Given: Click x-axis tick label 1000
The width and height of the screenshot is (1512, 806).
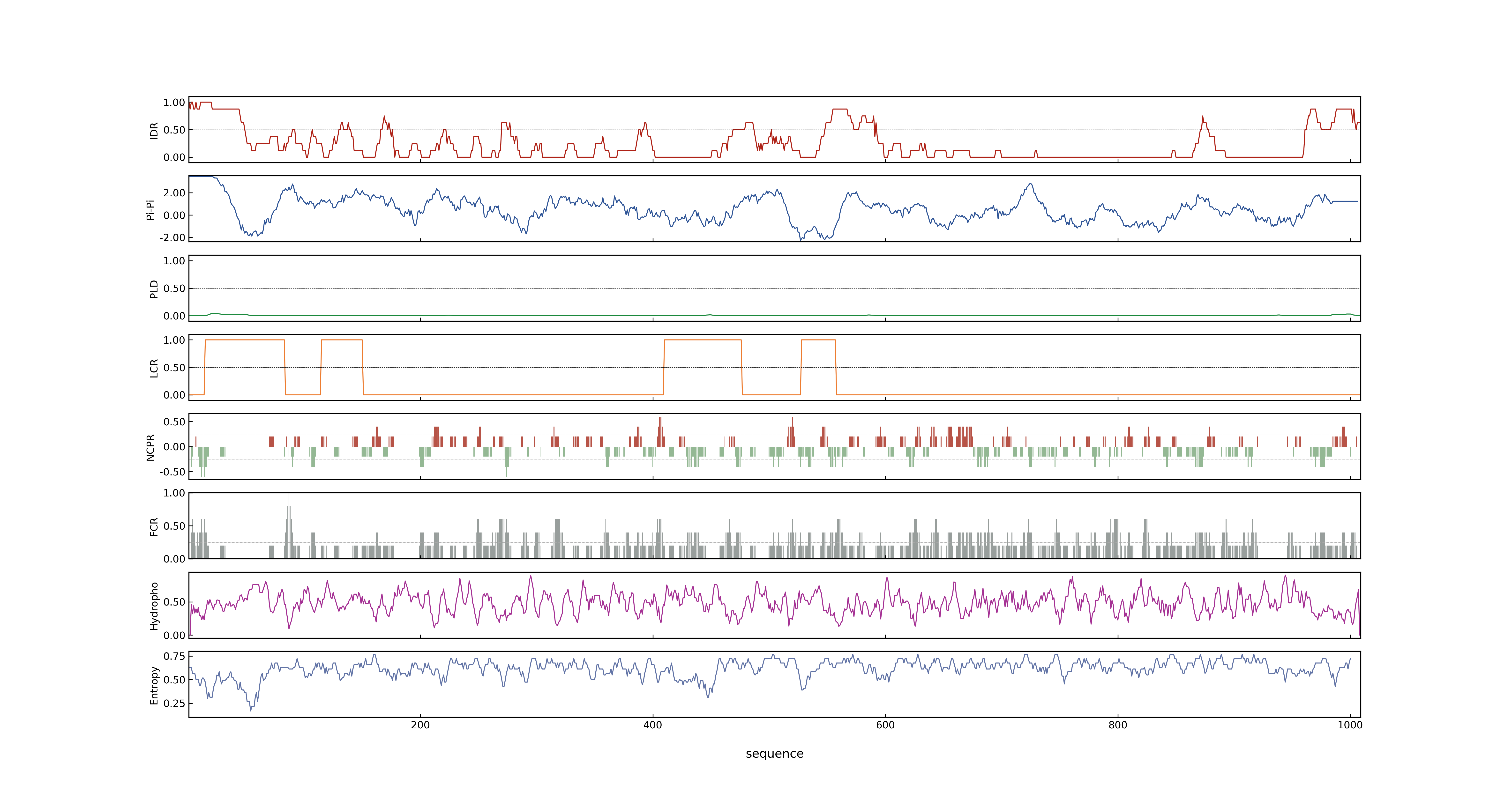Looking at the screenshot, I should tap(1350, 725).
